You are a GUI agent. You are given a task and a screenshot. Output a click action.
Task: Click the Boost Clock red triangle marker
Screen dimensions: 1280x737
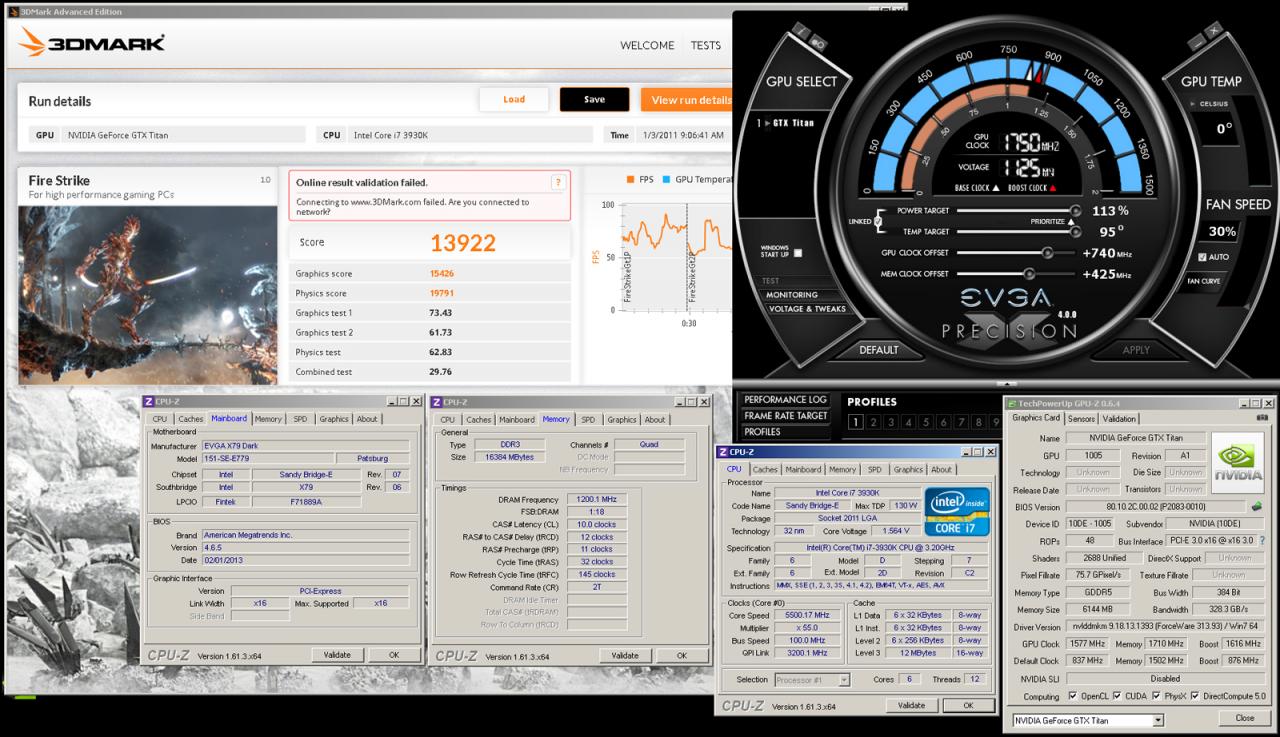coord(1054,188)
